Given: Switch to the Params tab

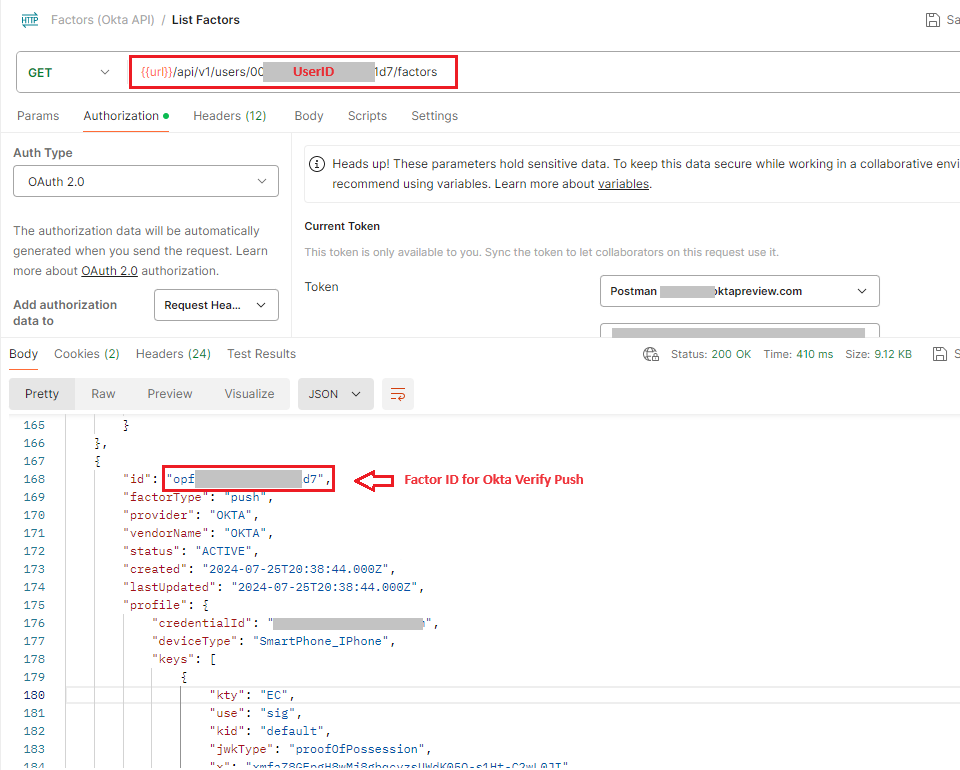Looking at the screenshot, I should pos(38,116).
